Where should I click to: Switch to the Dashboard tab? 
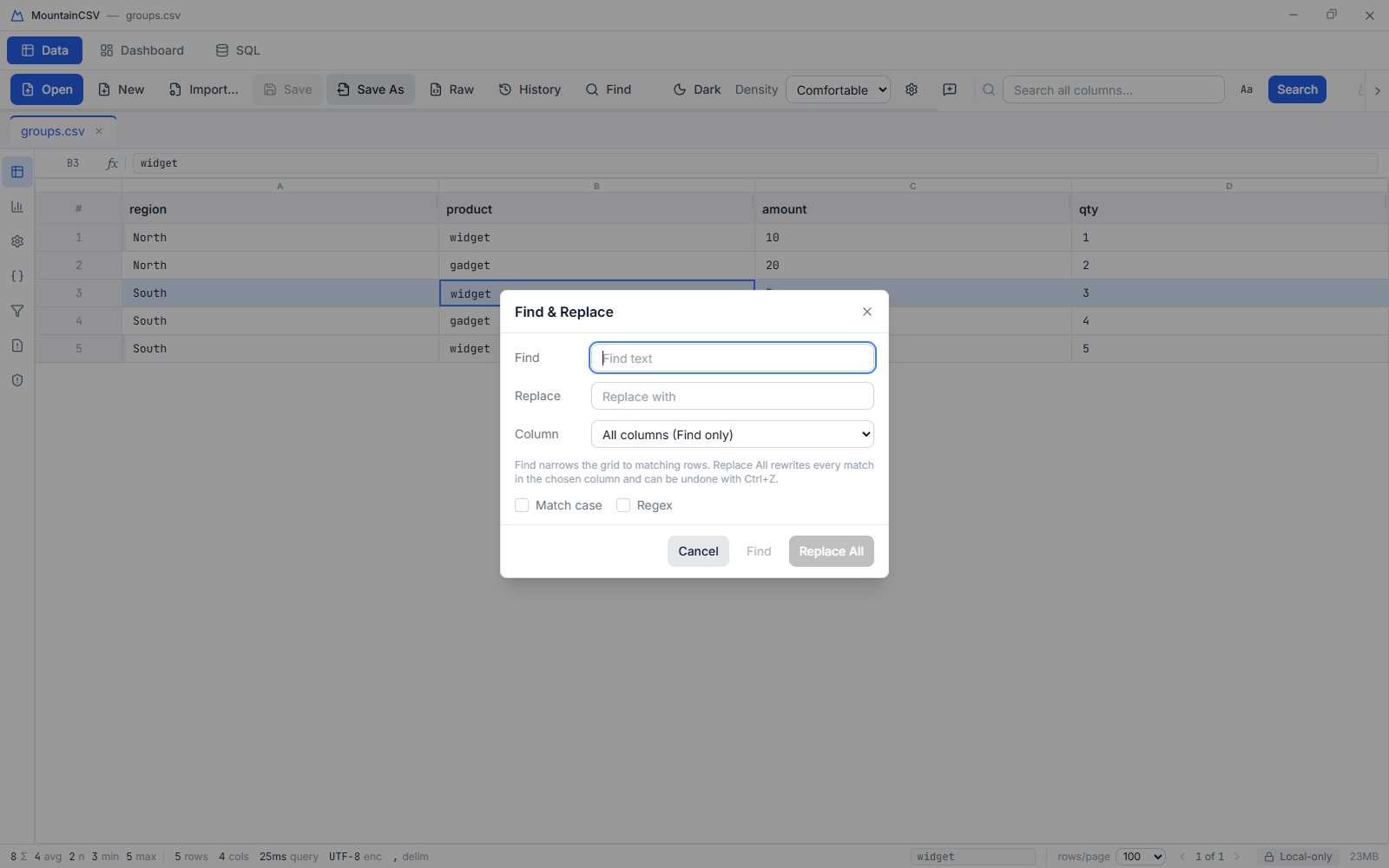tap(142, 50)
